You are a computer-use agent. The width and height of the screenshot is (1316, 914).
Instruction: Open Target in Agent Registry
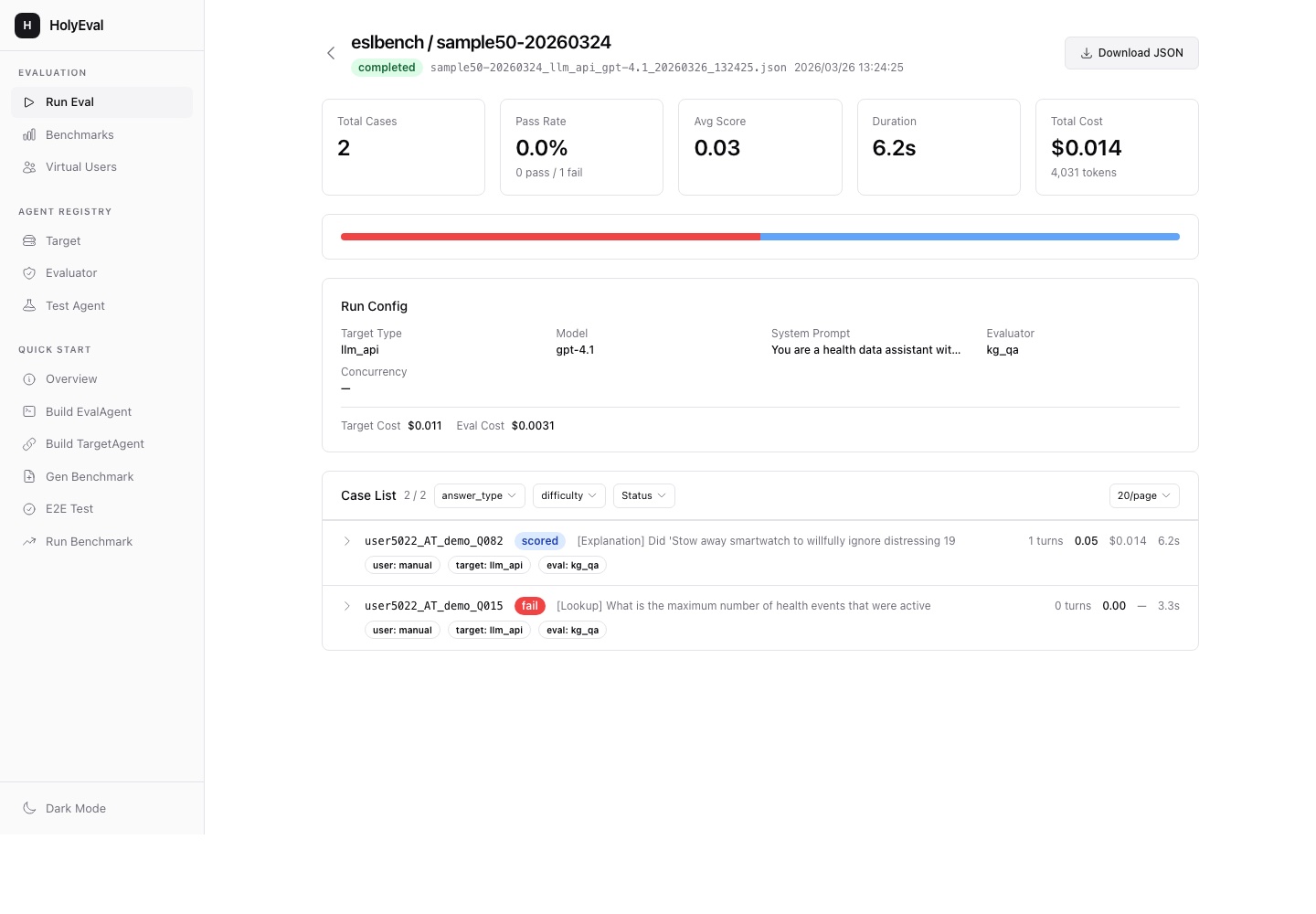point(101,241)
